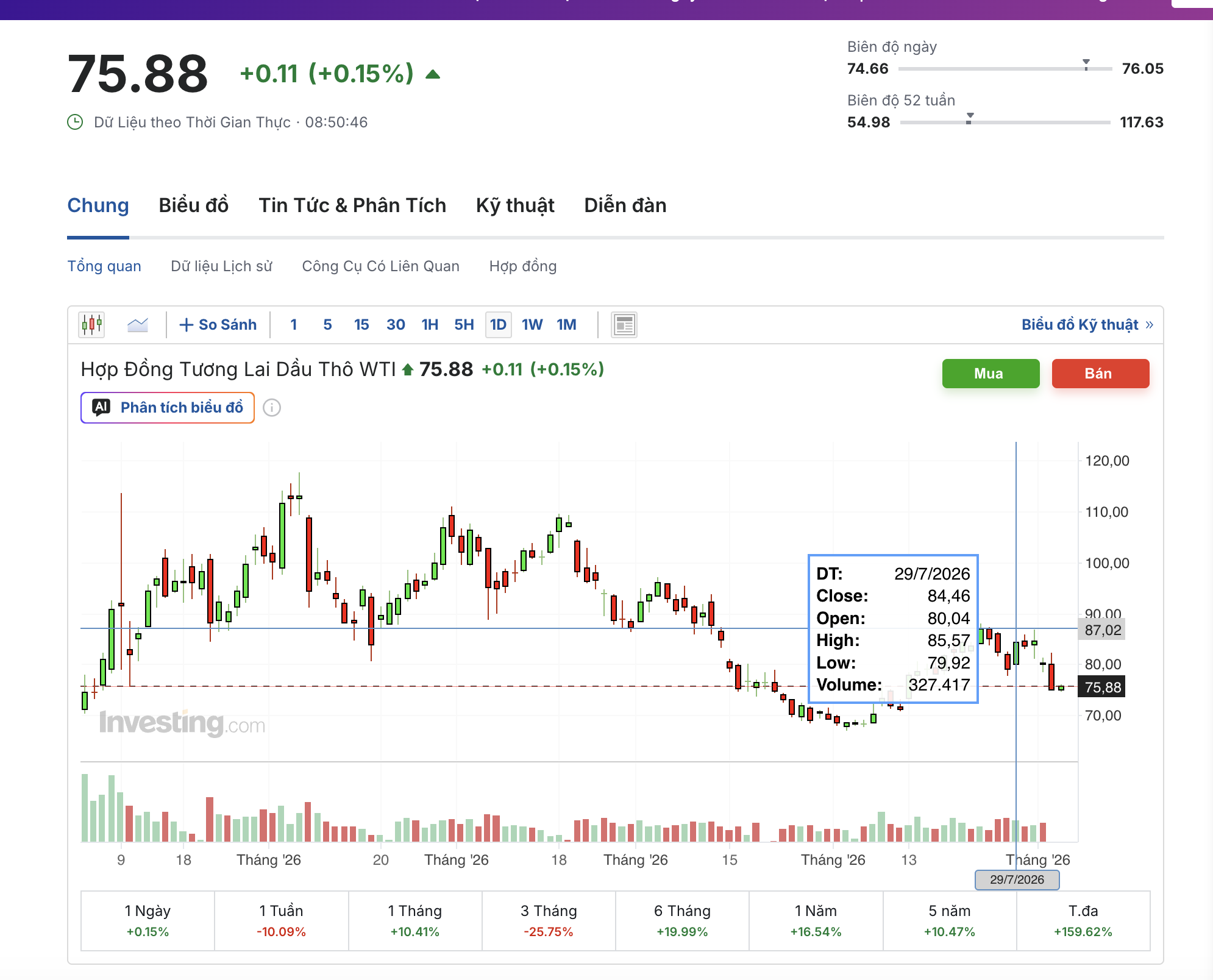
Task: Choose the T.đa maximum range
Action: (x=1083, y=920)
